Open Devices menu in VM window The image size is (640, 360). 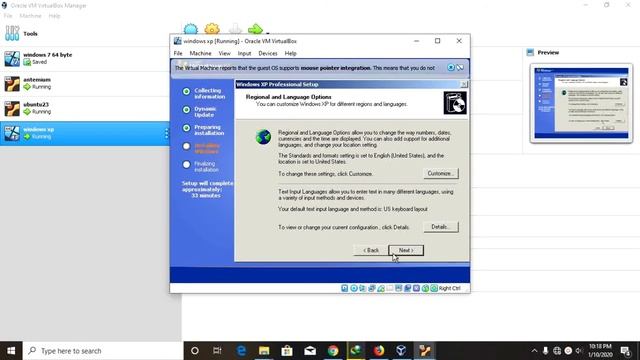pos(268,53)
